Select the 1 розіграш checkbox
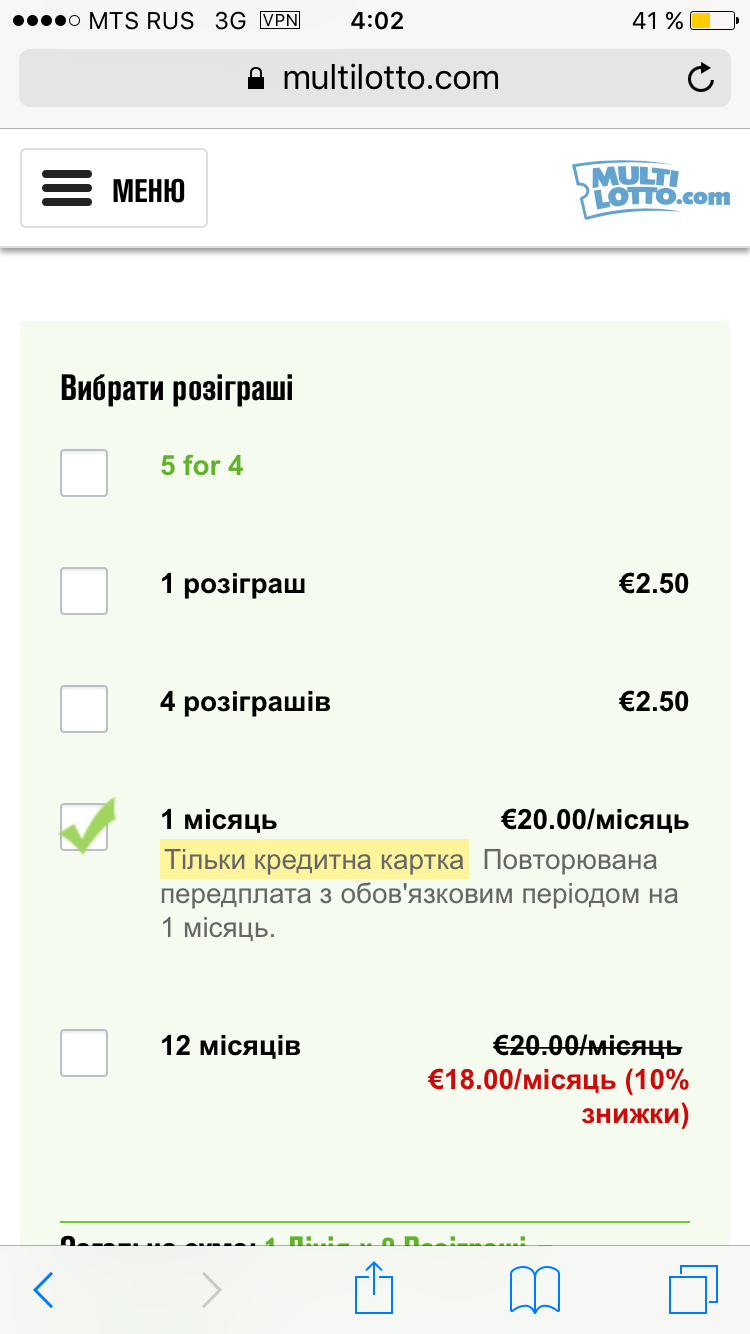Viewport: 750px width, 1334px height. coord(84,590)
